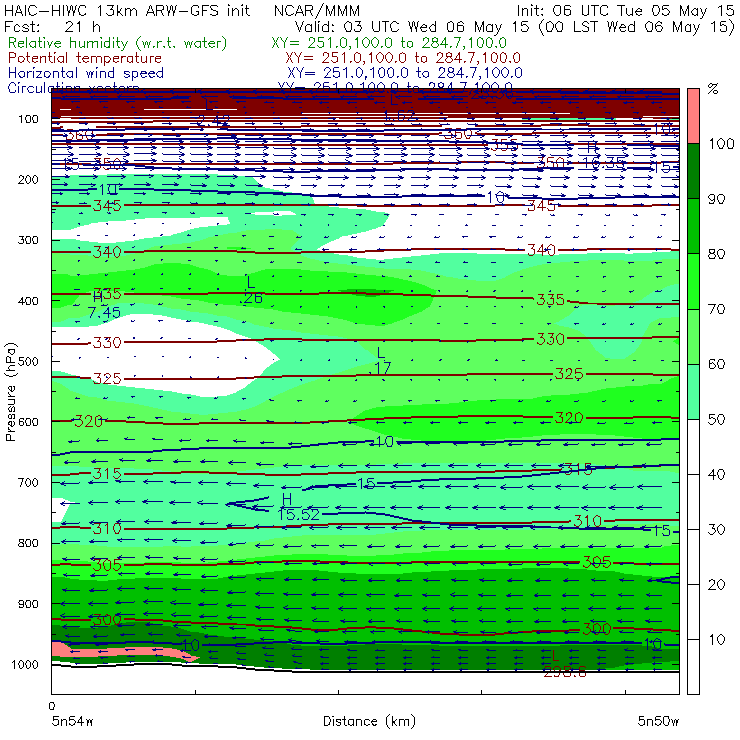Viewport: 740px width, 740px height.
Task: Click the 'H 7.45' maximum marker
Action: [x=104, y=305]
